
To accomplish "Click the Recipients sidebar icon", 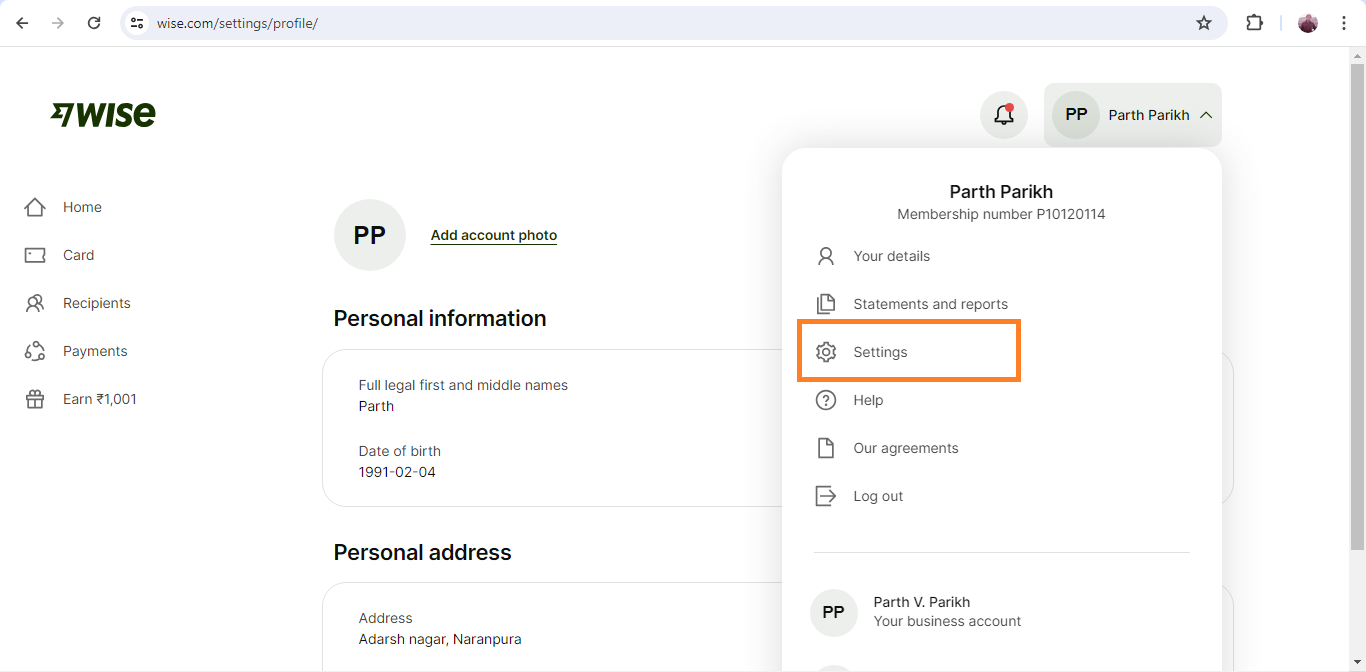I will tap(35, 303).
